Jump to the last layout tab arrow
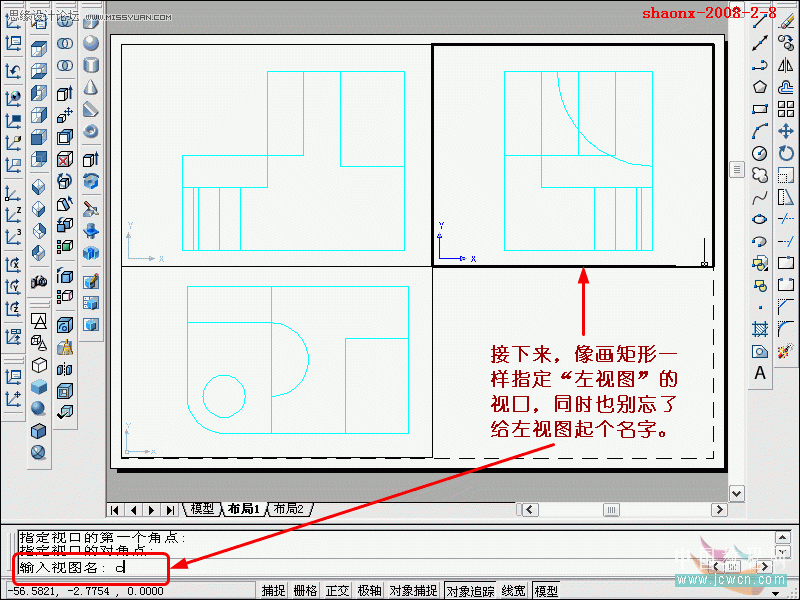 (170, 510)
